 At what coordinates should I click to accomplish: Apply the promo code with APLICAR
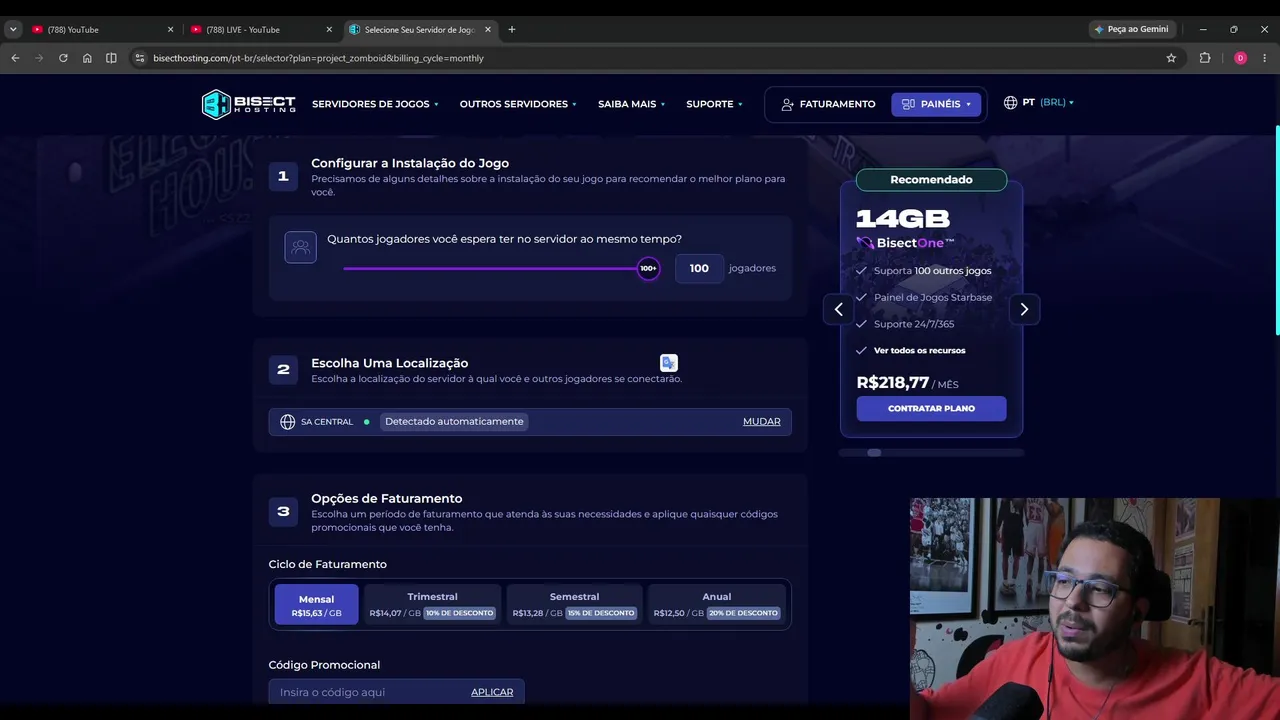[492, 692]
